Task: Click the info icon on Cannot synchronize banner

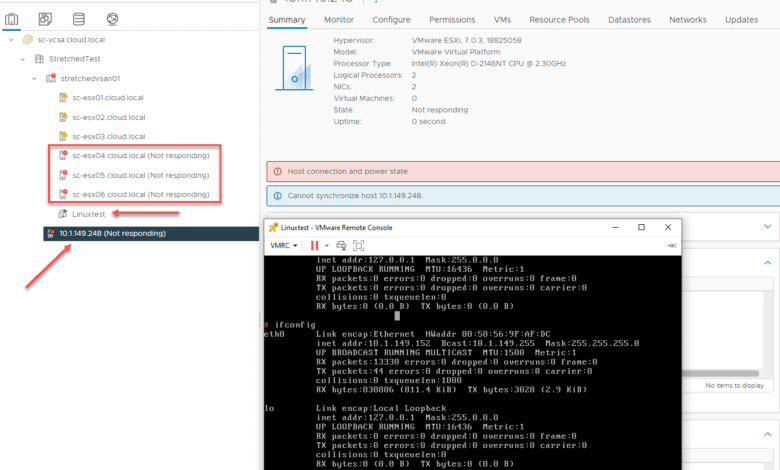Action: (x=278, y=196)
